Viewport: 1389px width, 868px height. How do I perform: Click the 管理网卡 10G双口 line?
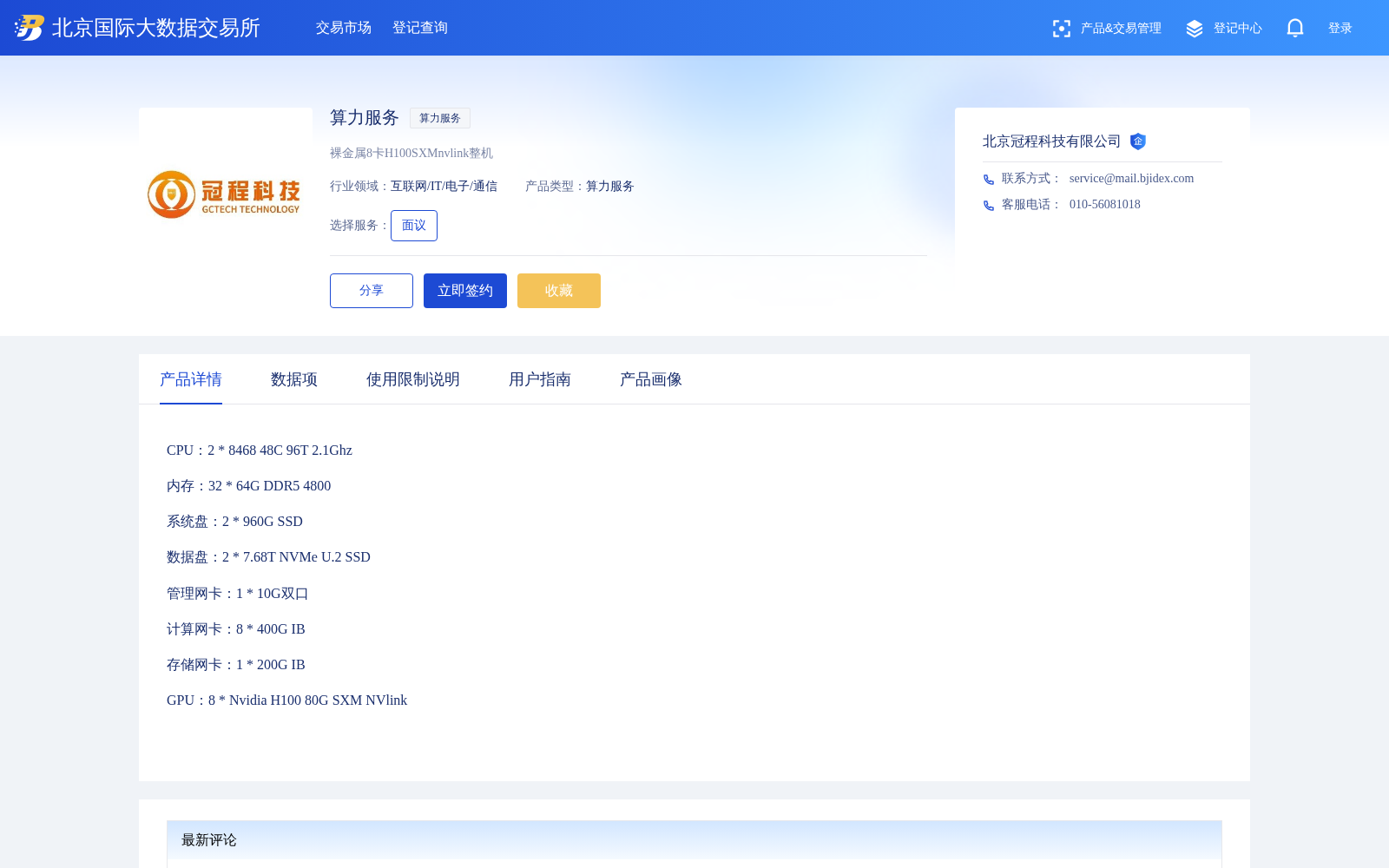238,594
